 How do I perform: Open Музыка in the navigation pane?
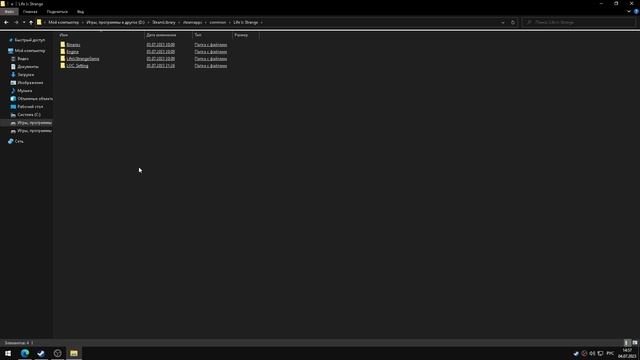[24, 91]
